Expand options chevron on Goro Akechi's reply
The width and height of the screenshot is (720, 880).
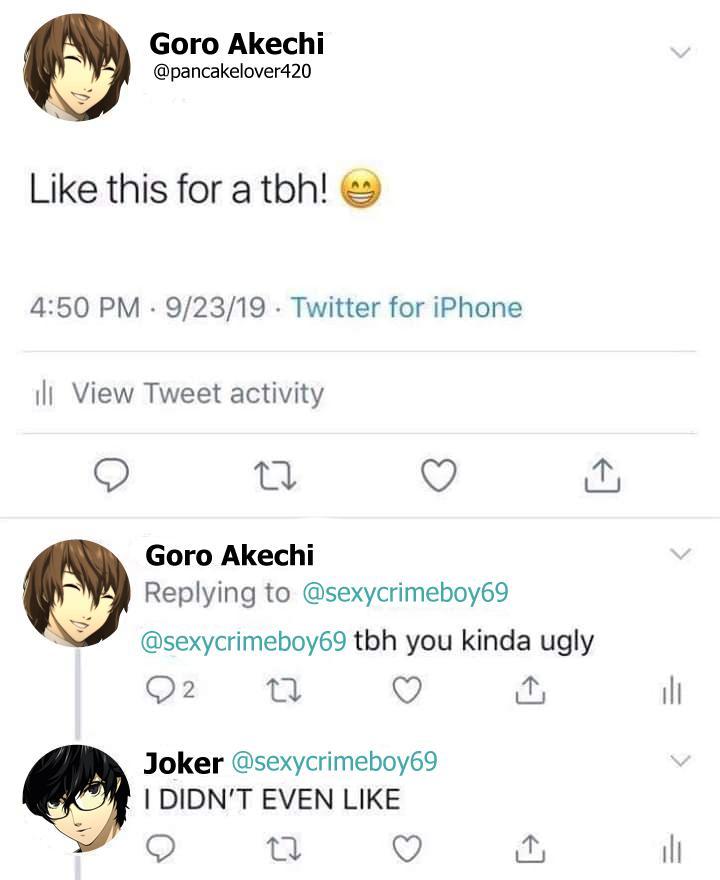(679, 553)
